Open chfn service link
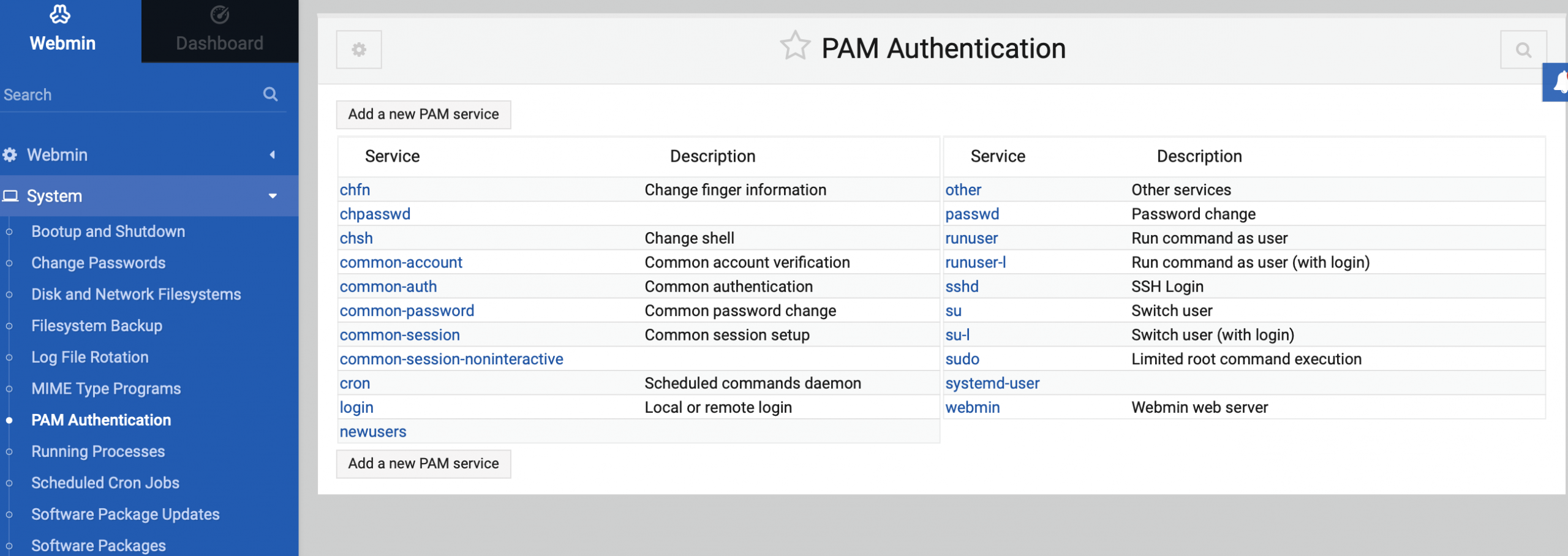 (x=355, y=190)
